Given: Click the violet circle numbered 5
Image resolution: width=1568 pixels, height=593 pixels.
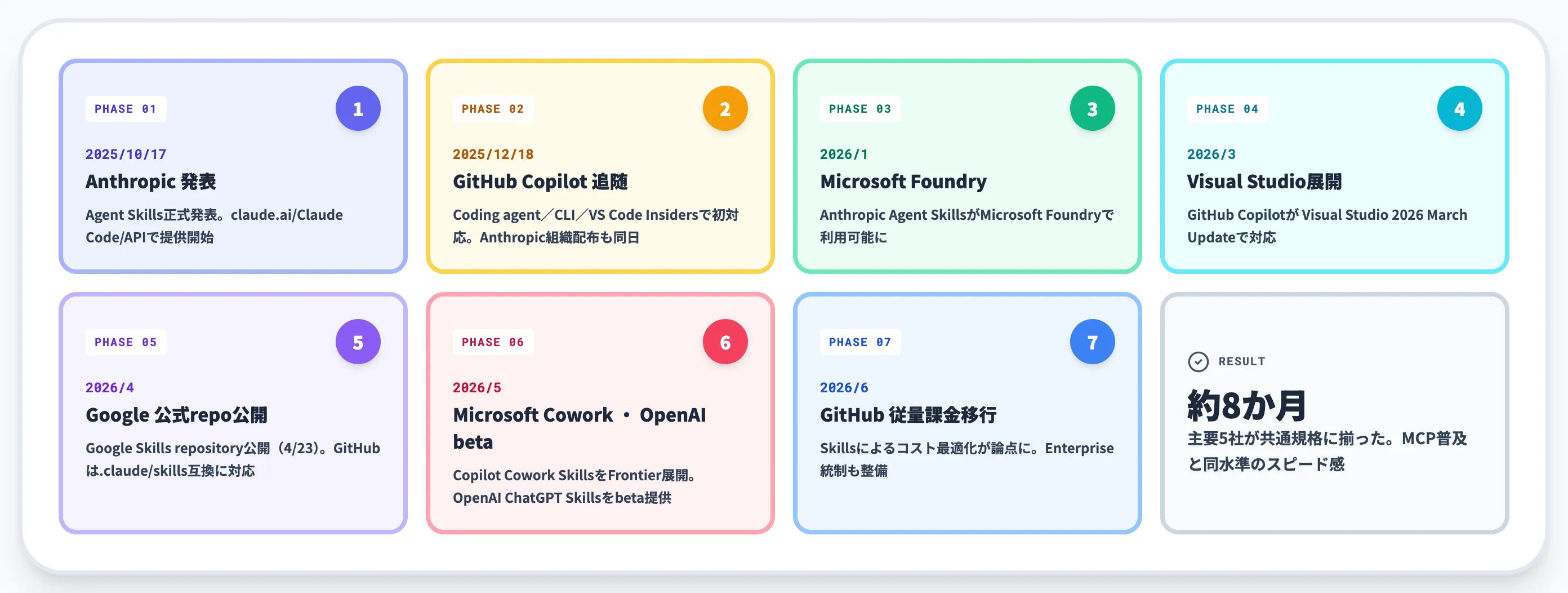Looking at the screenshot, I should click(x=358, y=342).
